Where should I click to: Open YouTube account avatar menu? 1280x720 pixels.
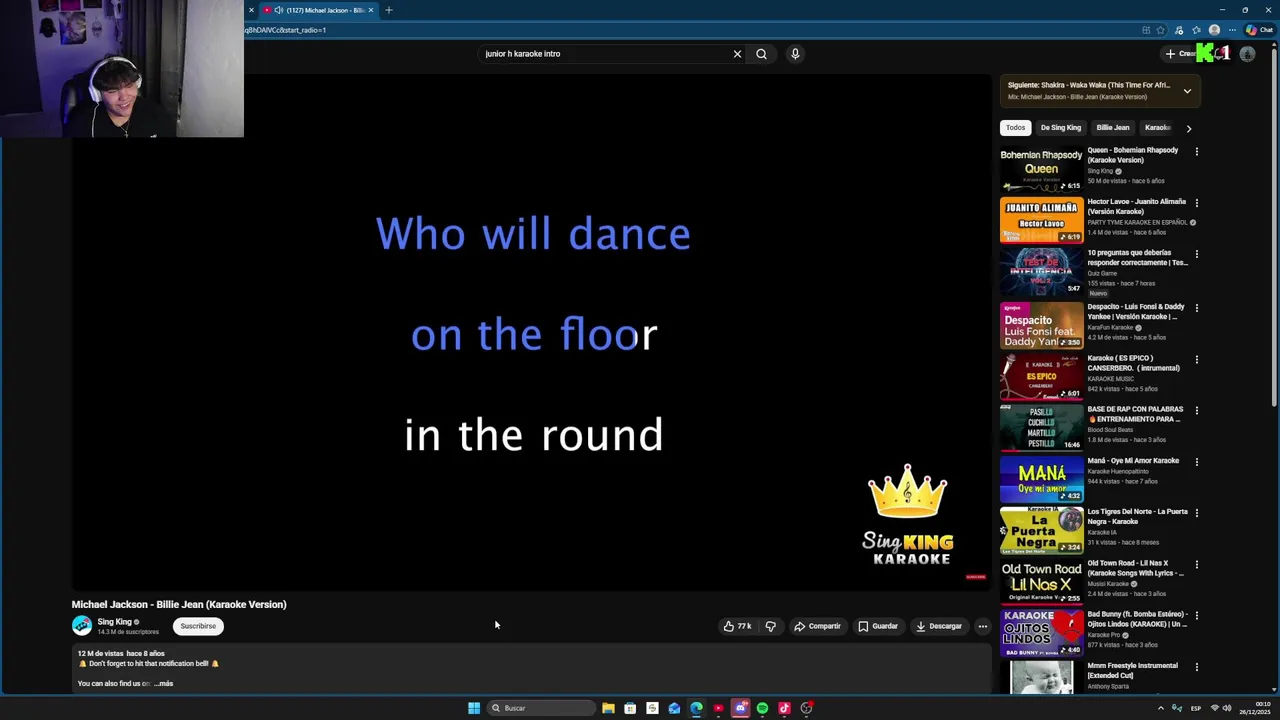point(1247,54)
